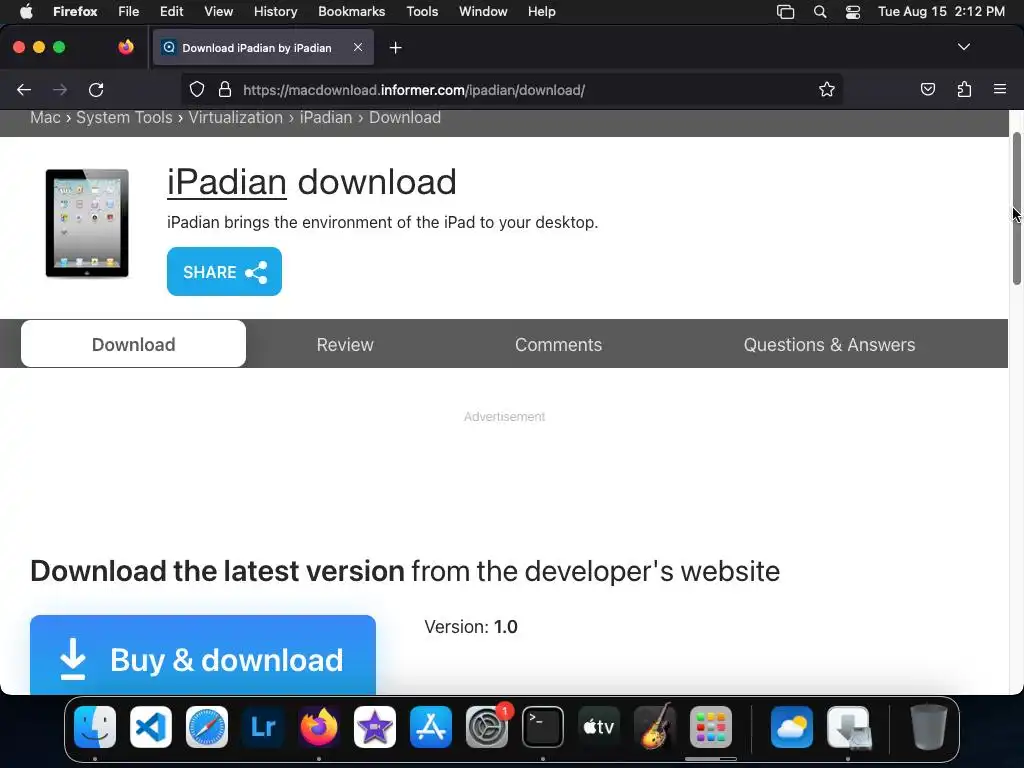Open the Apple menu
Screen dimensions: 1024x768
click(x=25, y=12)
